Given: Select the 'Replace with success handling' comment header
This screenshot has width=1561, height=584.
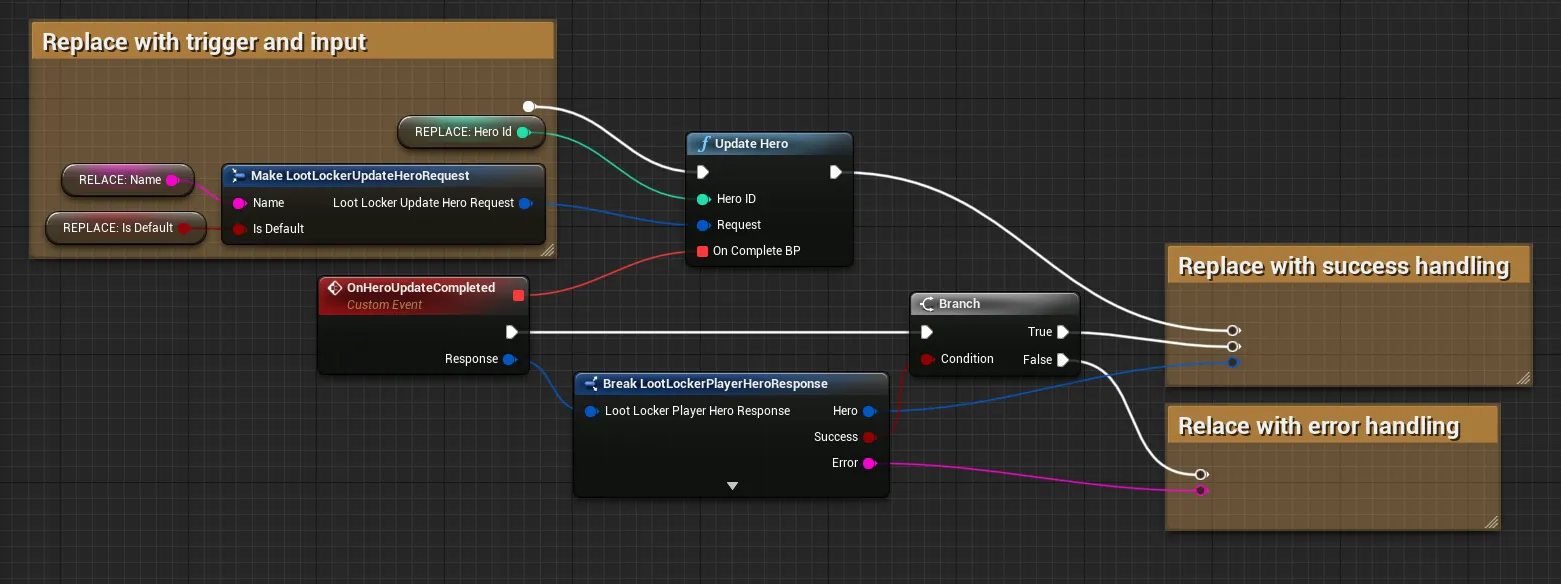Looking at the screenshot, I should tap(1348, 266).
